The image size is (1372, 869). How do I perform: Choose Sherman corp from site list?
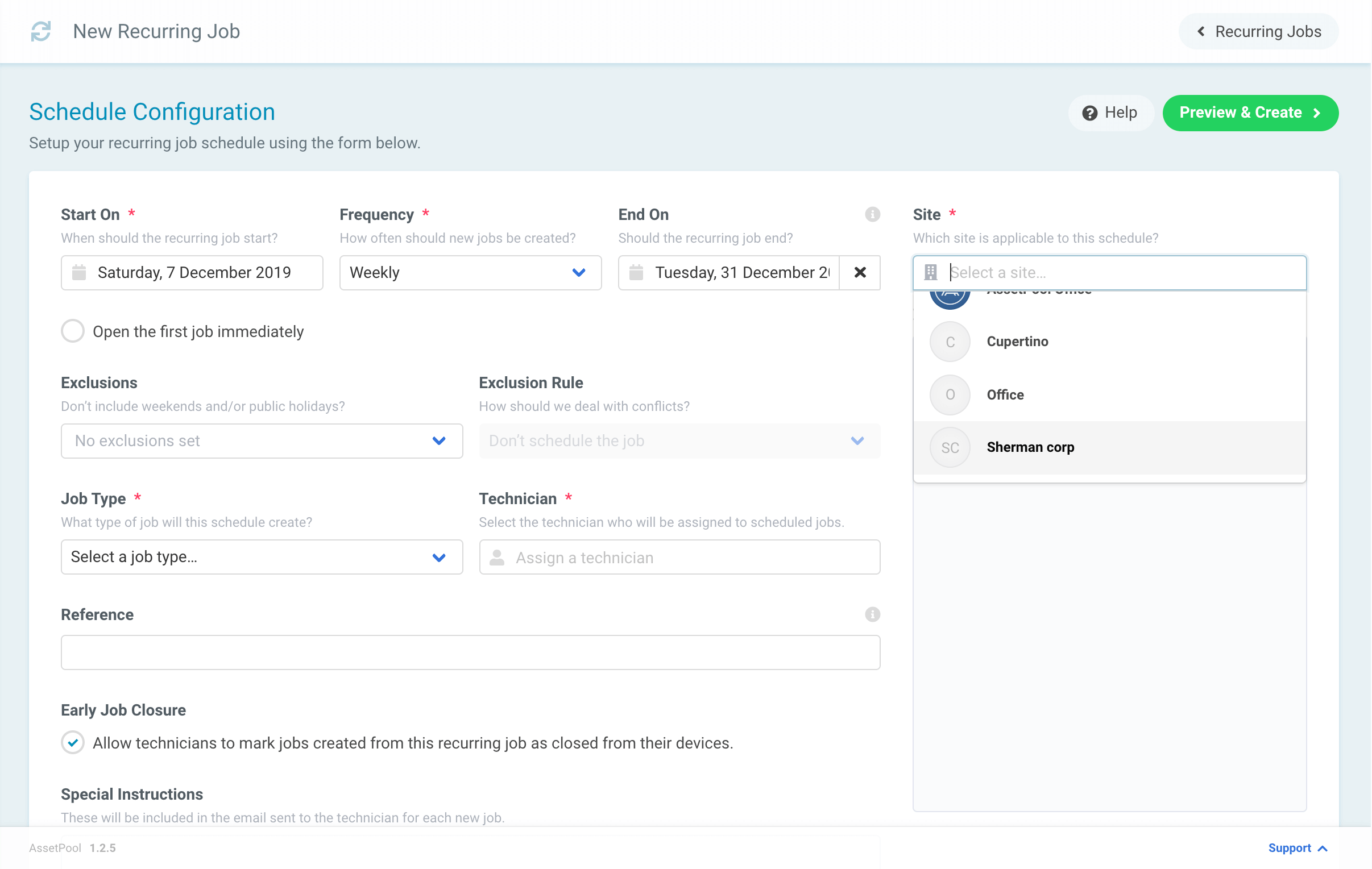(1109, 447)
